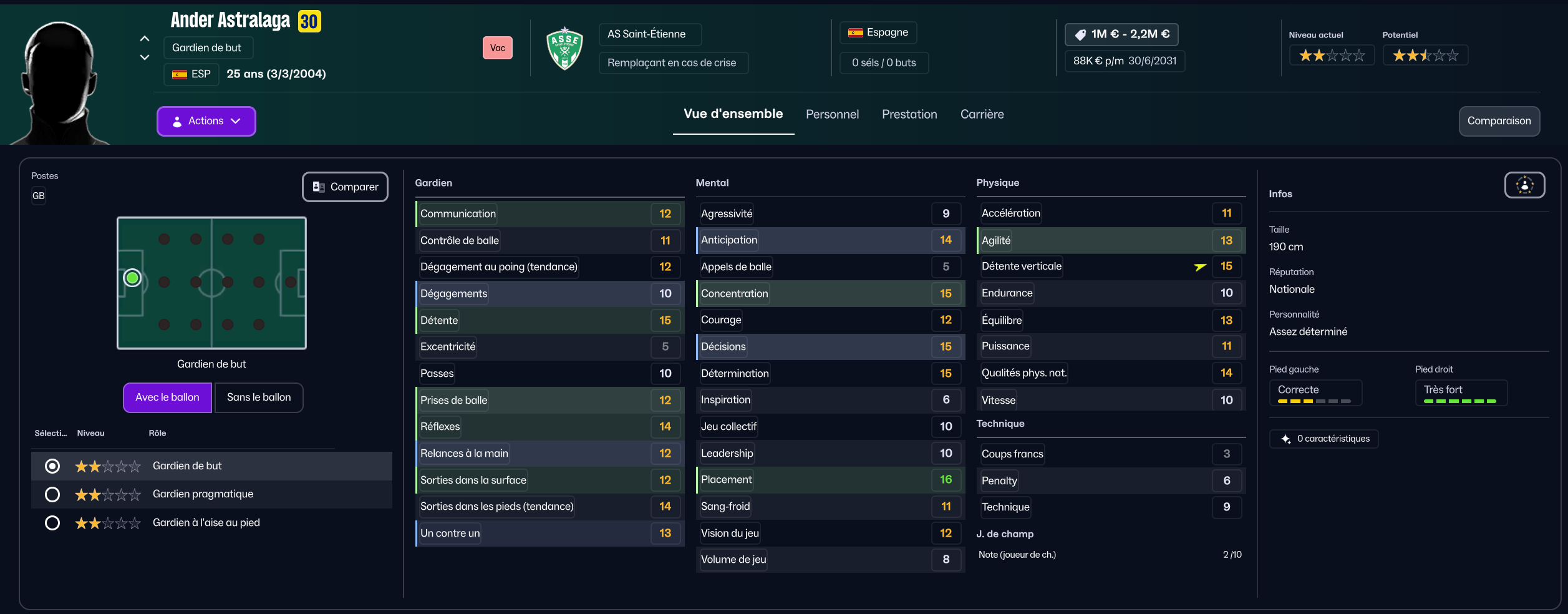
Task: Click the Placement attribute row
Action: coord(830,480)
